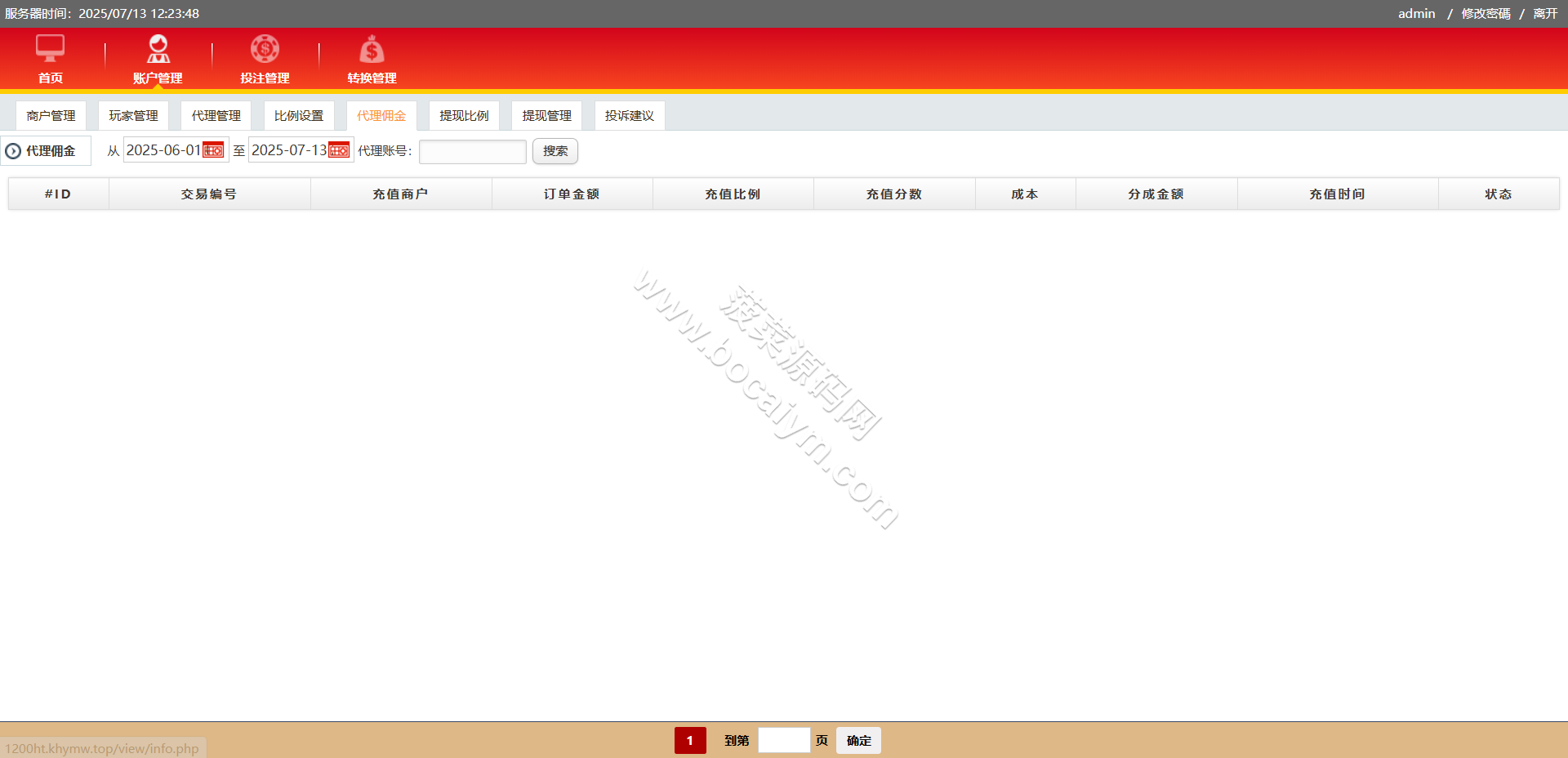The width and height of the screenshot is (1568, 758).
Task: Focus the page number jump field
Action: pyautogui.click(x=784, y=740)
